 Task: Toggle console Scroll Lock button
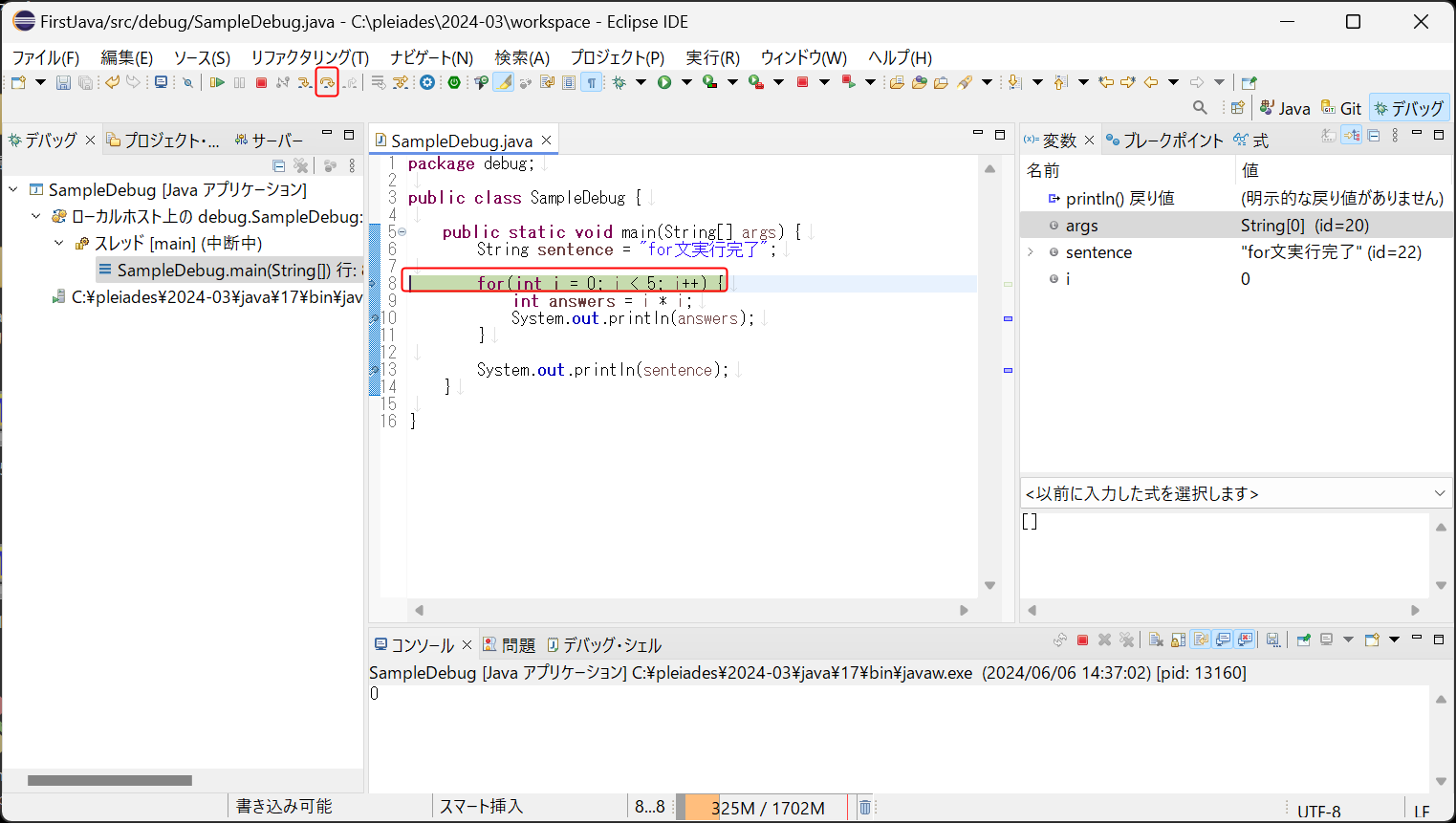(x=1179, y=640)
